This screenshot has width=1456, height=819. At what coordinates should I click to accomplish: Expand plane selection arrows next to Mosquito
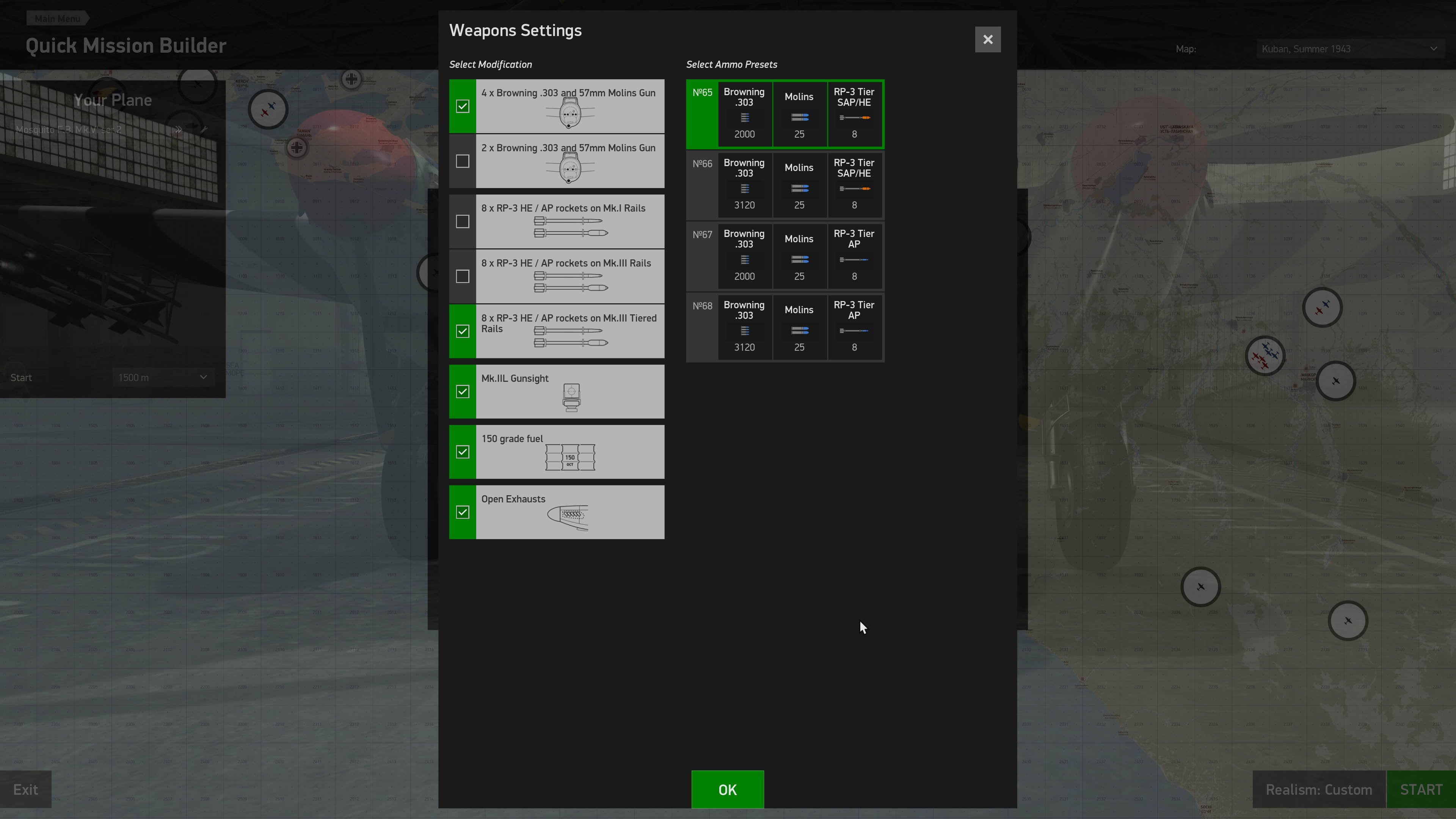[179, 129]
